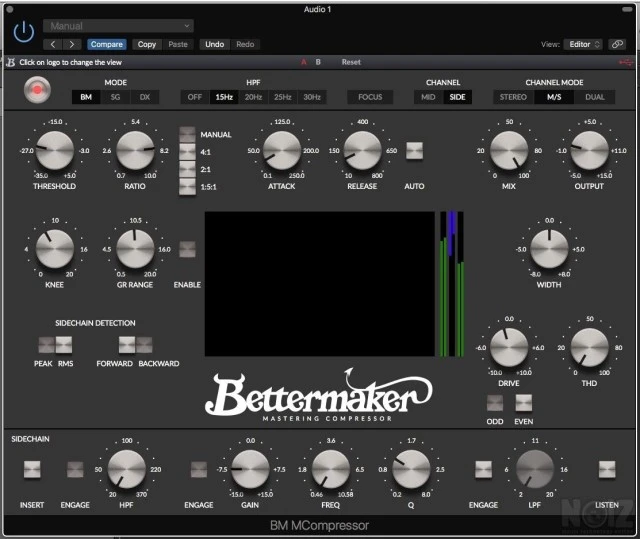Go to previous preset with left arrow

(53, 44)
